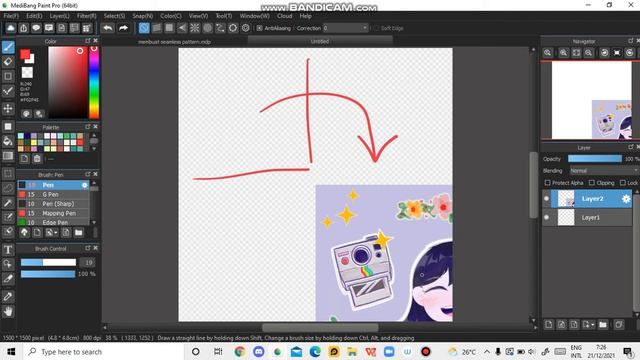The width and height of the screenshot is (640, 360).
Task: Enable layer Lock checkbox
Action: 622,183
